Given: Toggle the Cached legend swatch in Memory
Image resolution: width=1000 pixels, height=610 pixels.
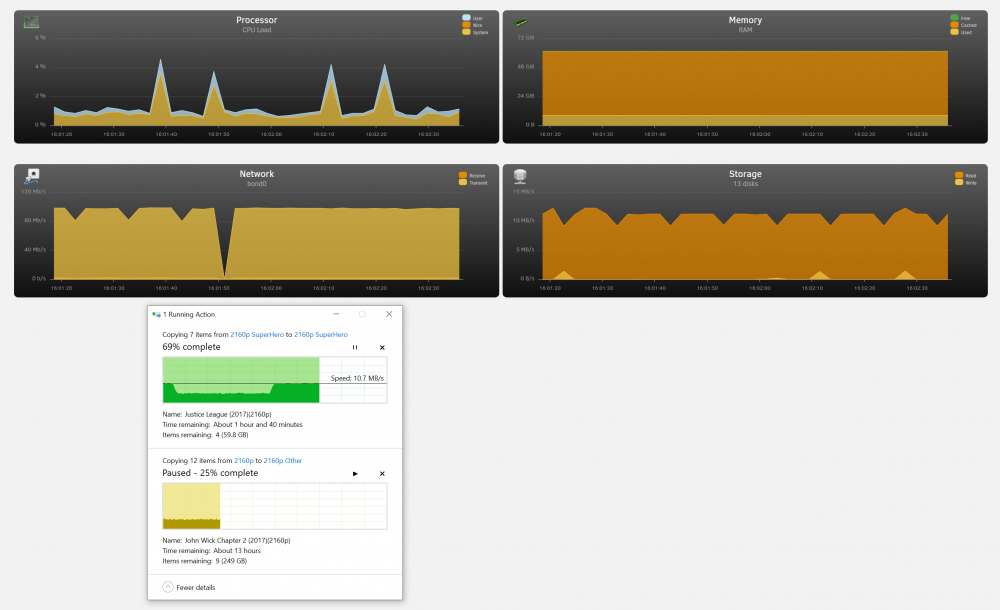Looking at the screenshot, I should tap(955, 25).
